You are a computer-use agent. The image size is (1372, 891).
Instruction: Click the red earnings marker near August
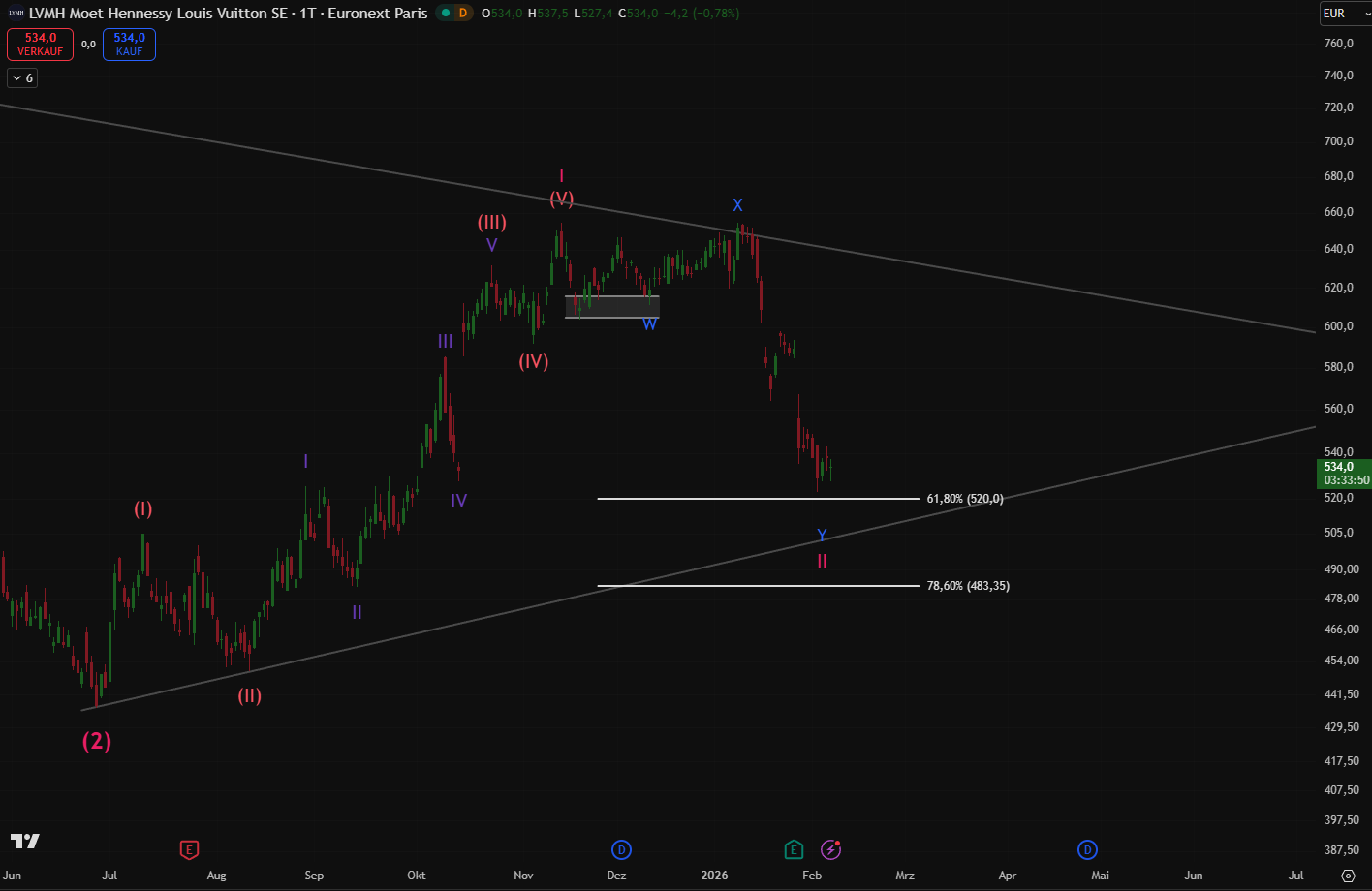[189, 850]
